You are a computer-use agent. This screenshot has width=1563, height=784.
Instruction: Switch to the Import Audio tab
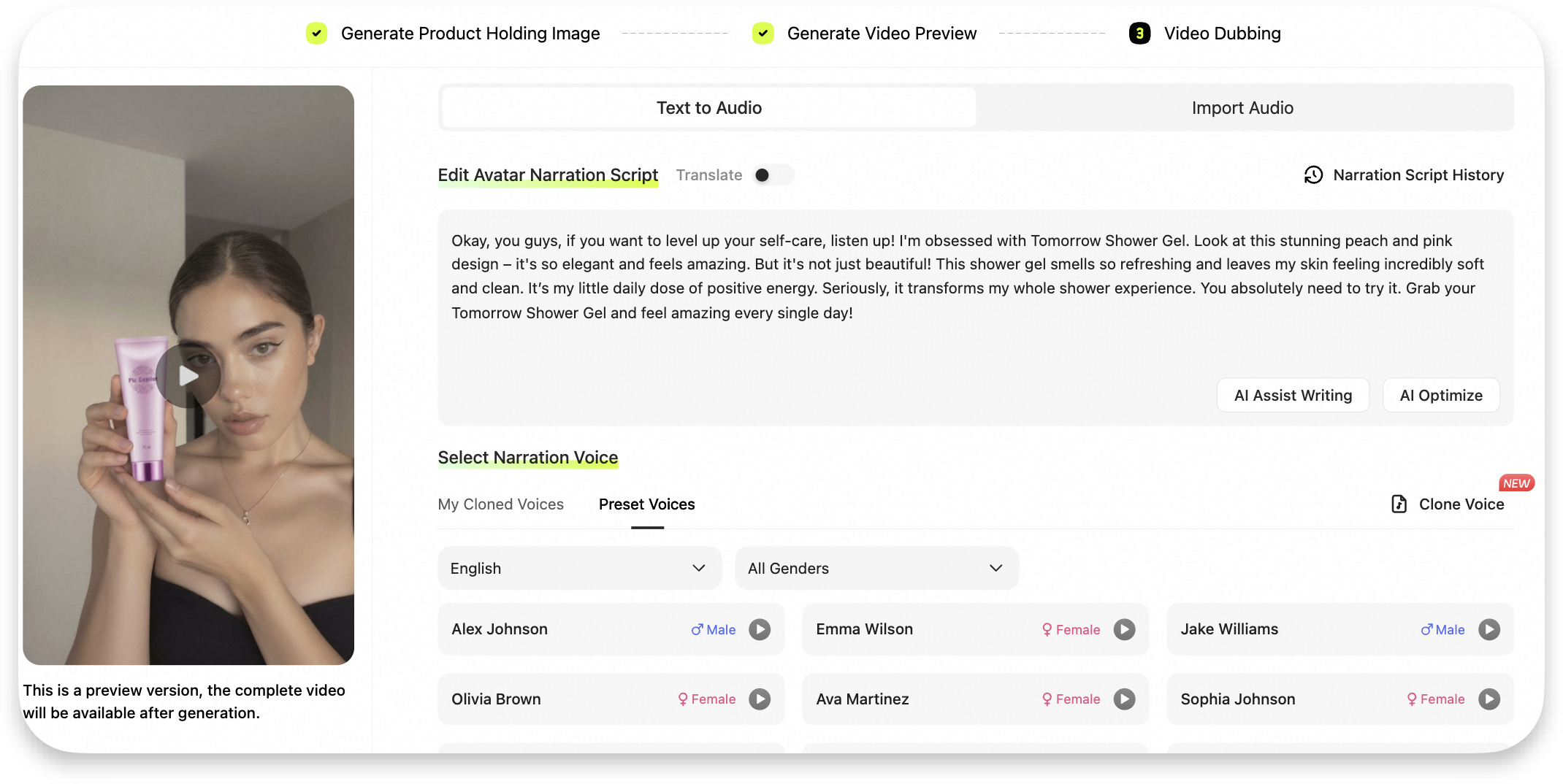[x=1242, y=107]
